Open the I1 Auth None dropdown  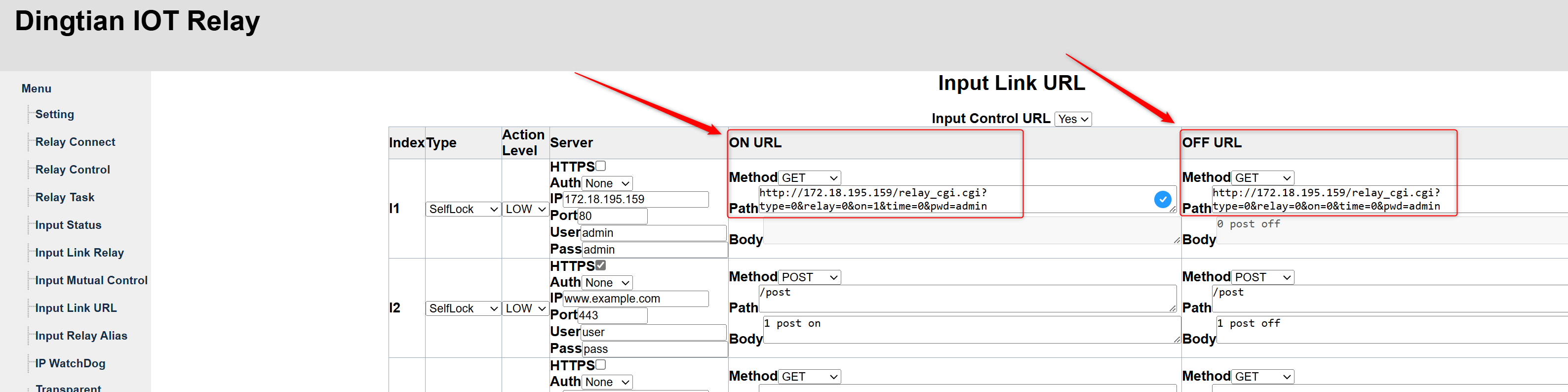tap(607, 183)
